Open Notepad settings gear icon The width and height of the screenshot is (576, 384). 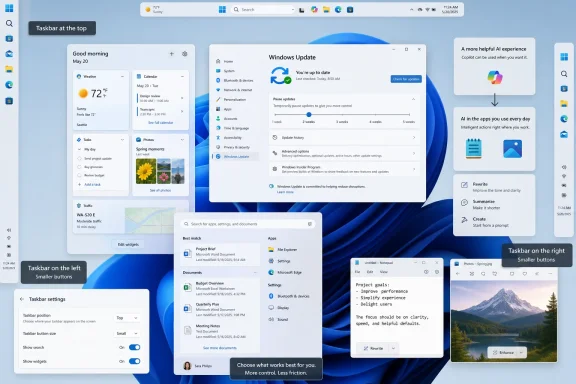point(437,272)
